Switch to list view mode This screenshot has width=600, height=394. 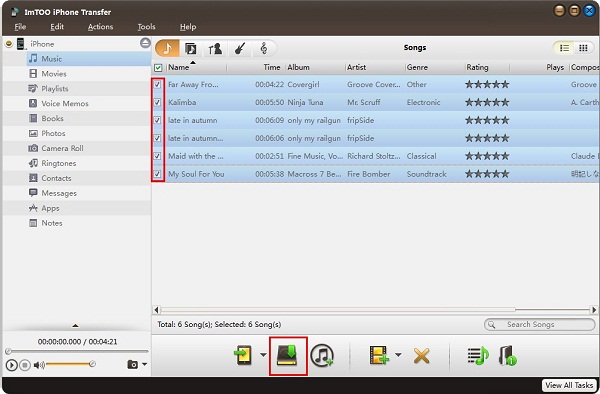tap(564, 48)
